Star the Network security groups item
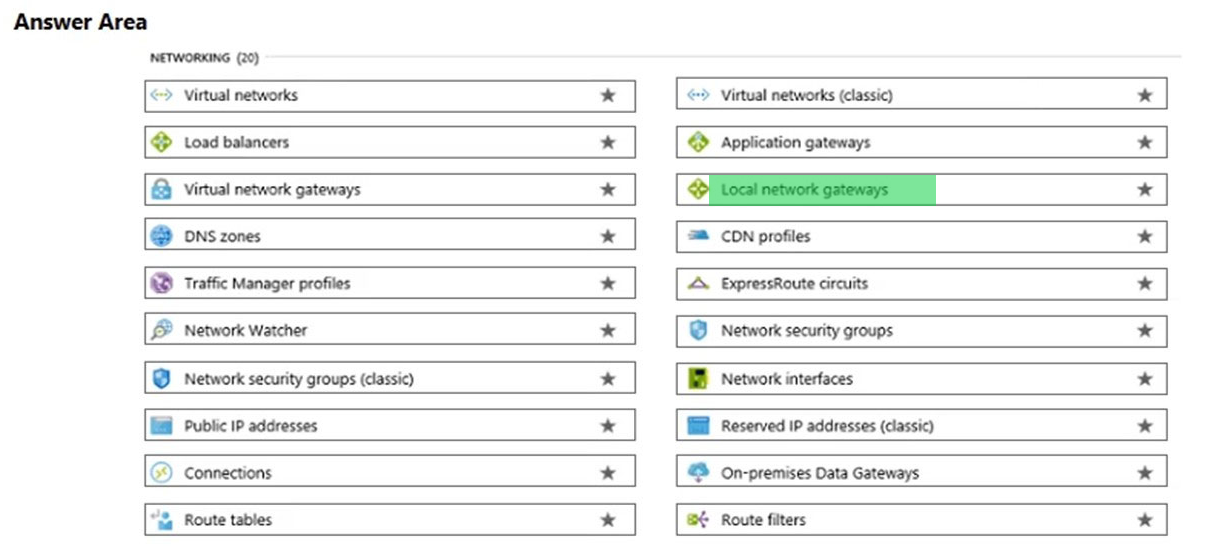The height and width of the screenshot is (553, 1220). click(x=1145, y=330)
